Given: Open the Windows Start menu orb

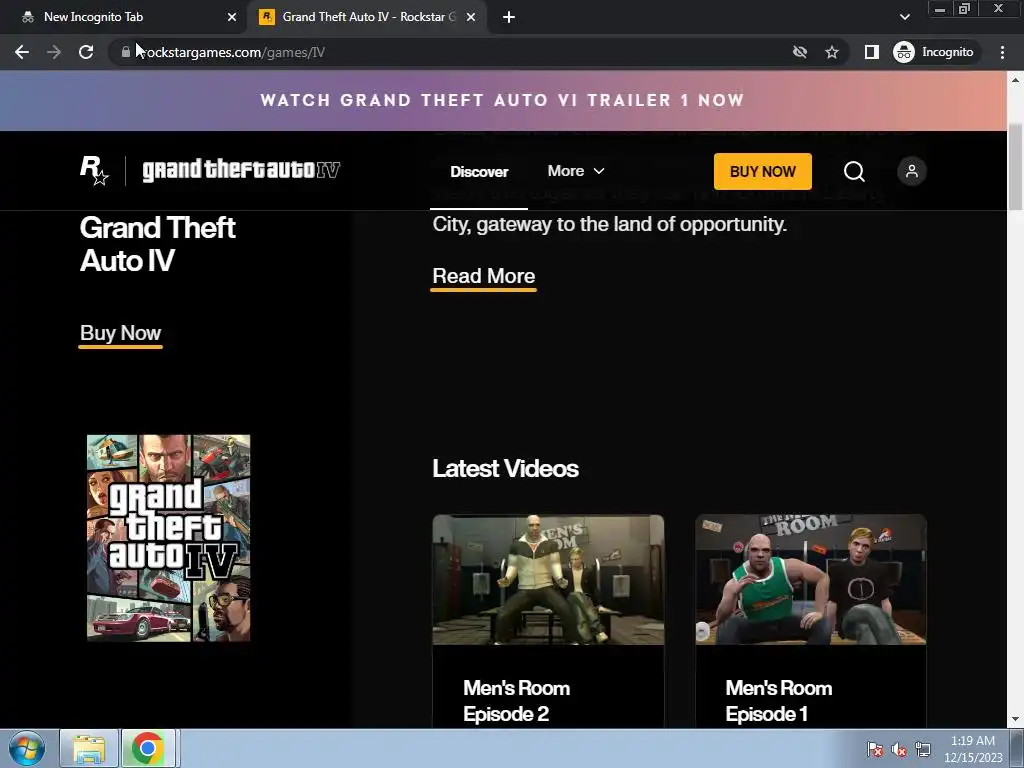Looking at the screenshot, I should [x=27, y=748].
